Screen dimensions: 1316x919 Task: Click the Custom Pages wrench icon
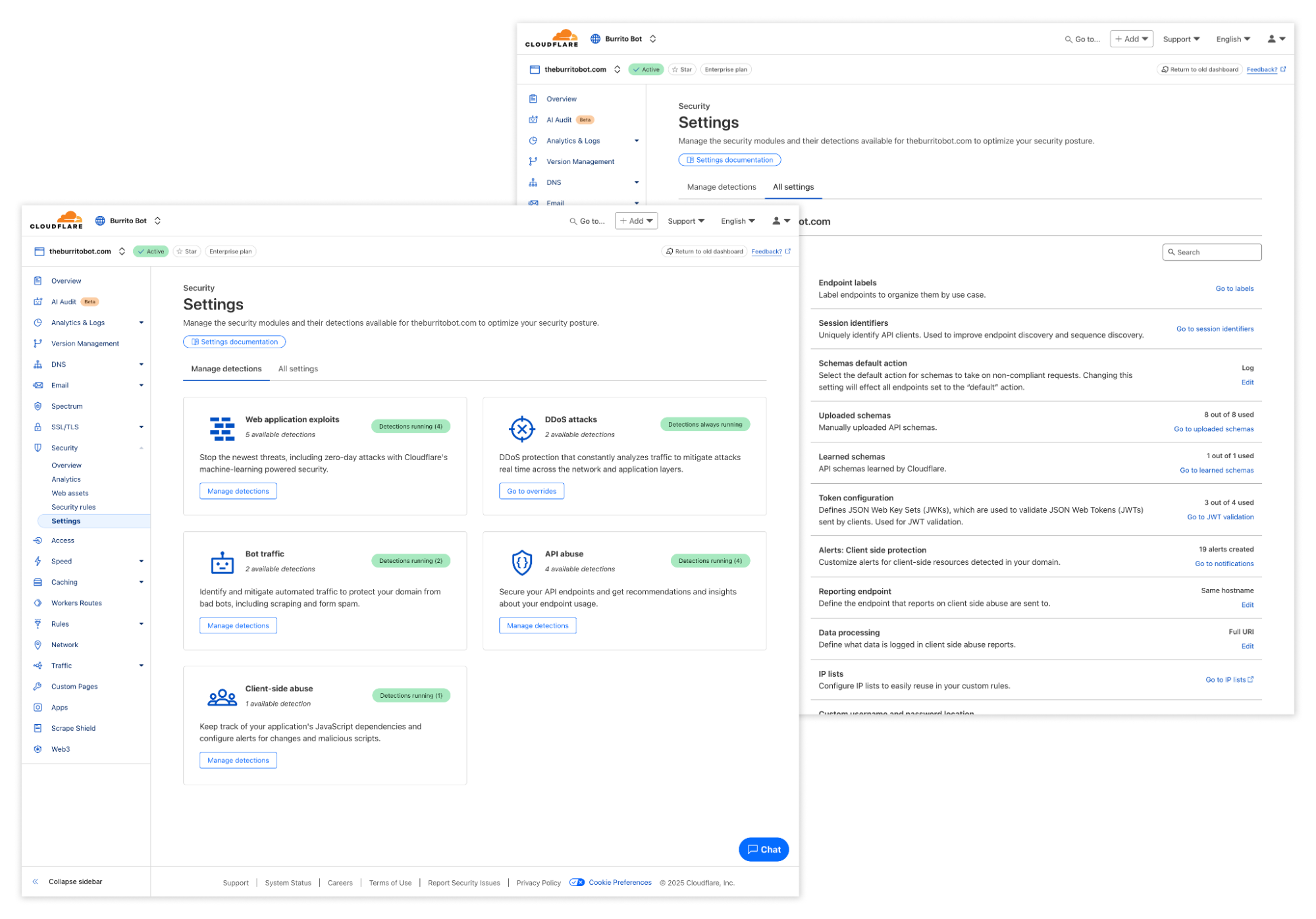(x=38, y=687)
